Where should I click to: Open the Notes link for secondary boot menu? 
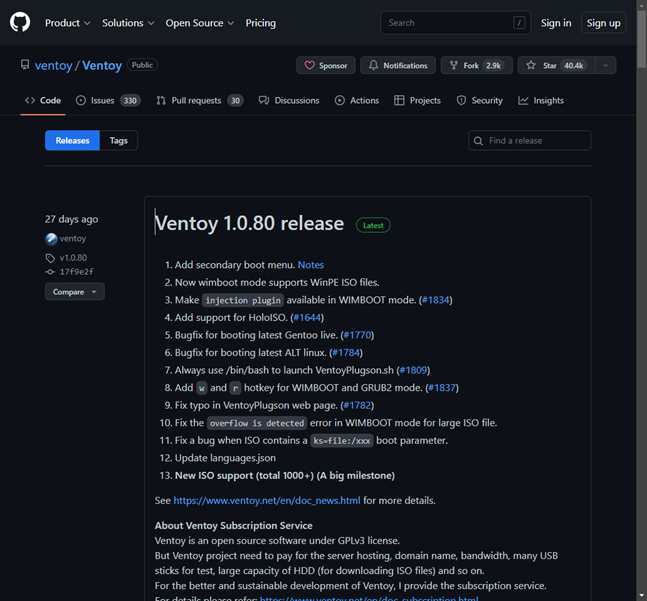311,265
